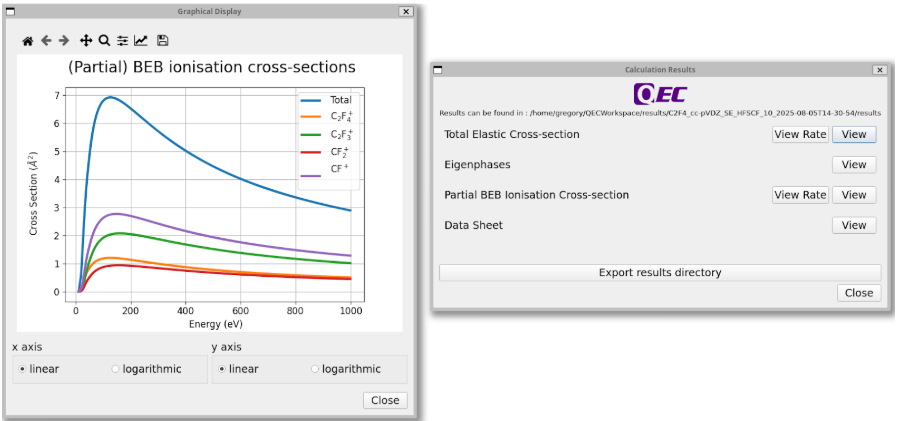The width and height of the screenshot is (898, 421).
Task: Click Export results directory
Action: tap(660, 272)
